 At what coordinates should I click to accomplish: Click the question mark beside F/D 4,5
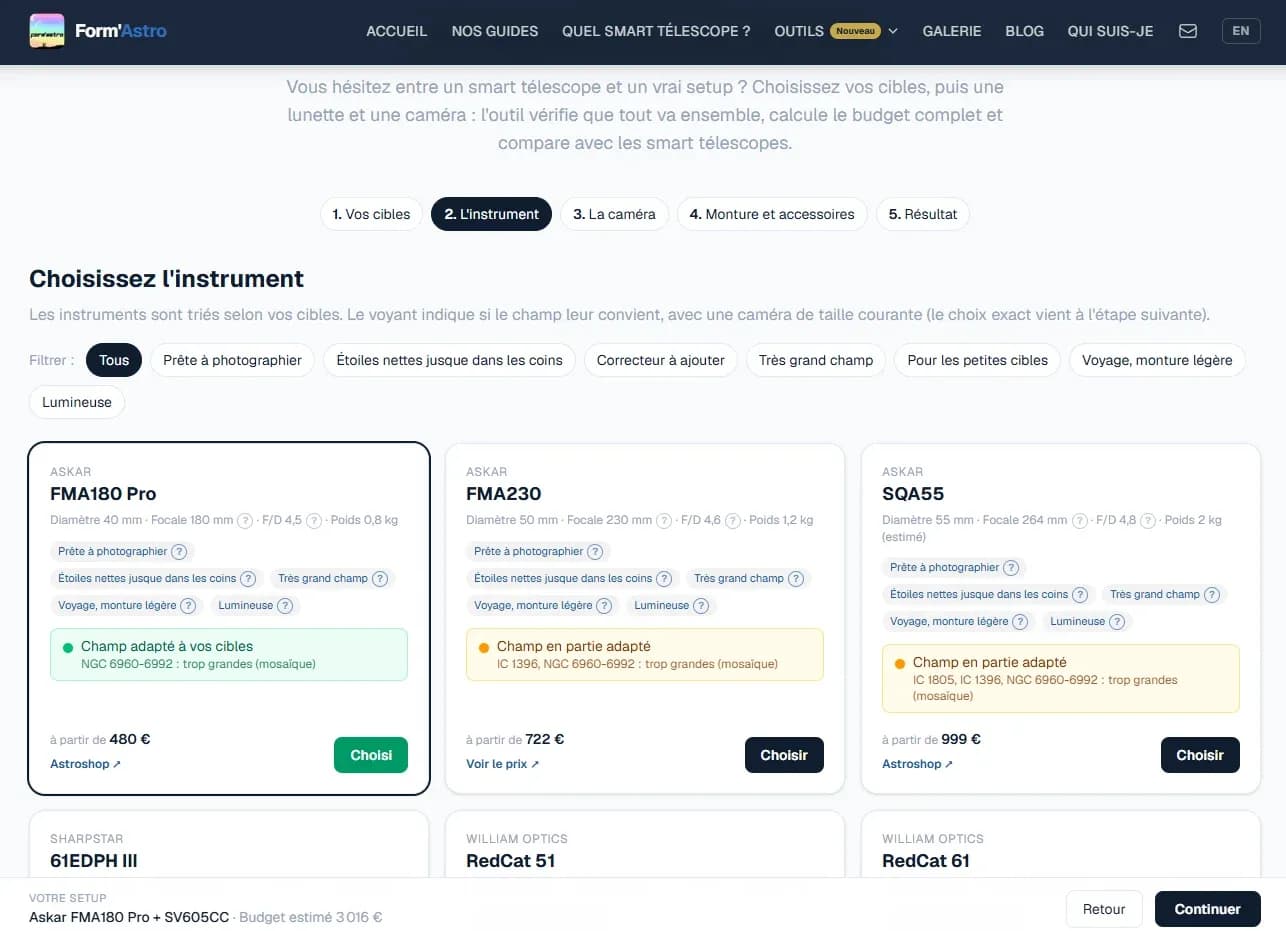coord(313,520)
